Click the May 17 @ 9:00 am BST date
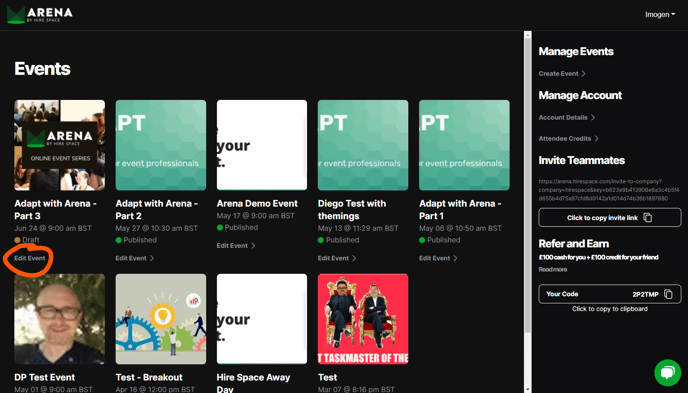The image size is (688, 393). pos(255,216)
